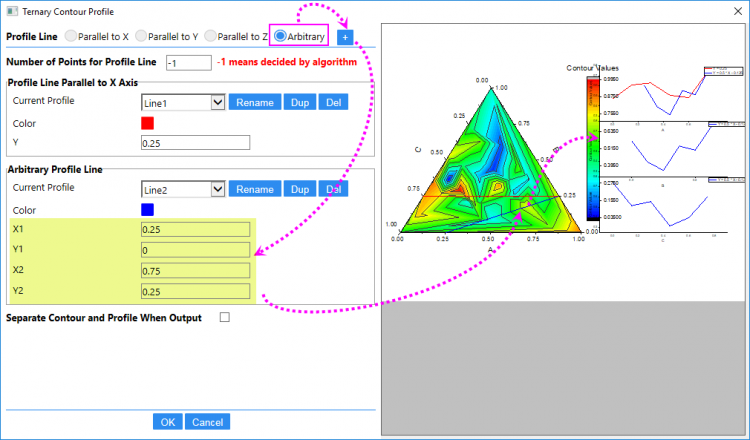Screen dimensions: 750x440
Task: Click the Y1 input field
Action: click(195, 250)
